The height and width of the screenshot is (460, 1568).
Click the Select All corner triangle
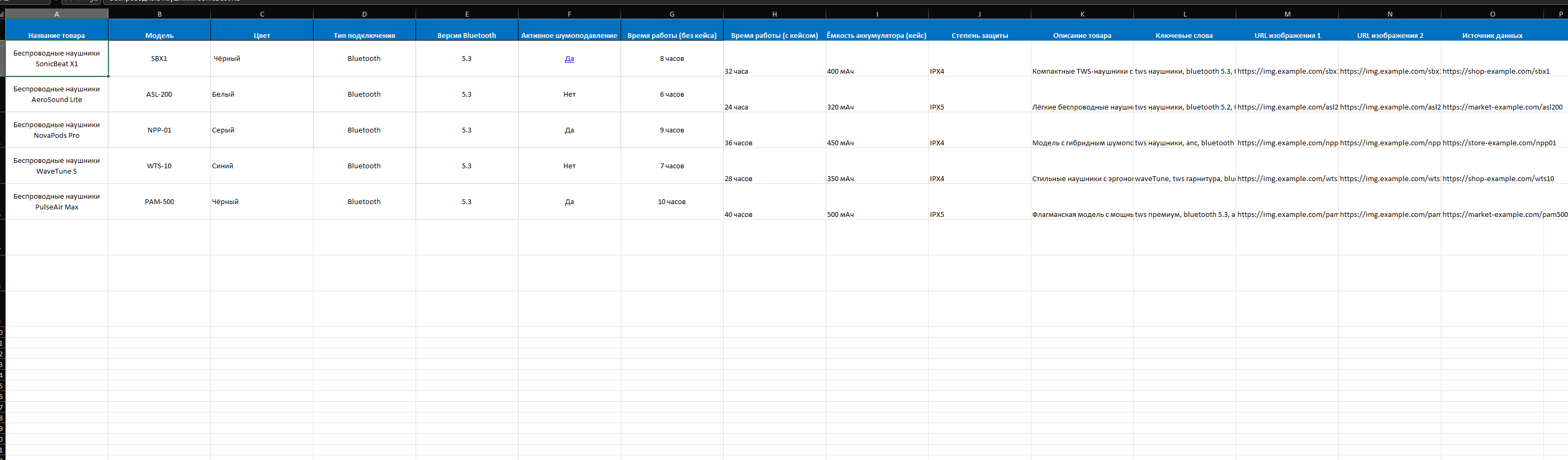(3, 14)
